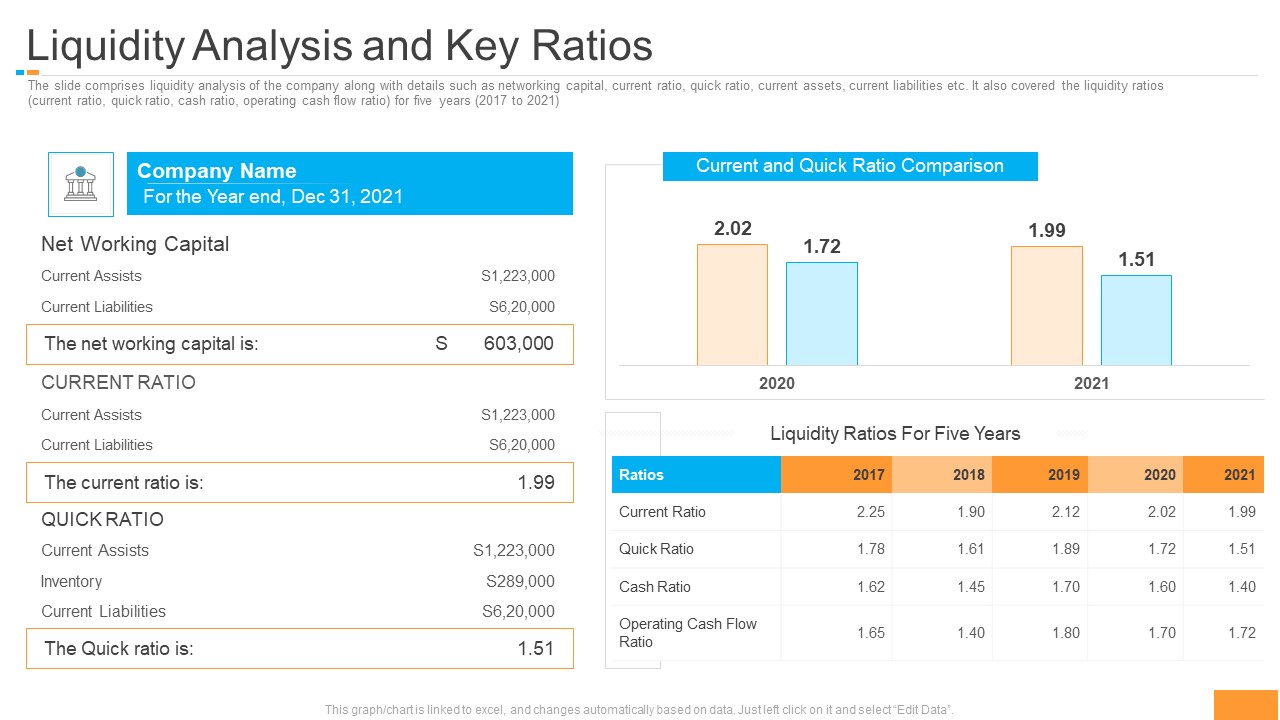The width and height of the screenshot is (1280, 720).
Task: Select 'Current Liabilities' label under Net Working Capital
Action: (97, 307)
